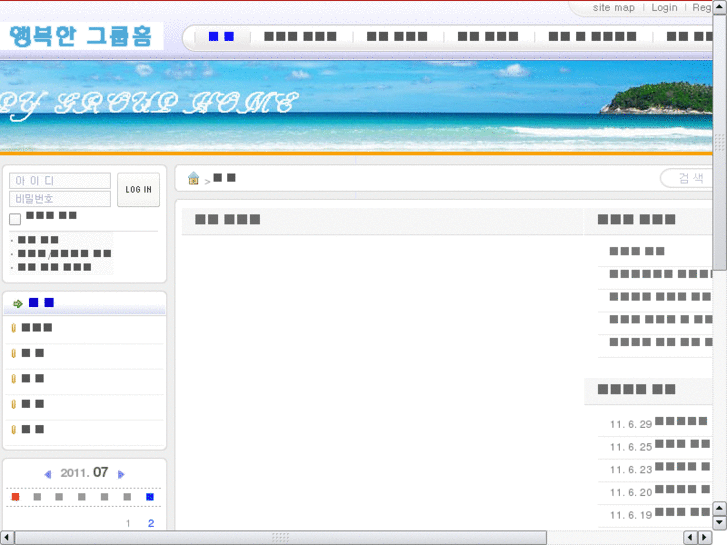Click the home icon in breadcrumb

(194, 178)
